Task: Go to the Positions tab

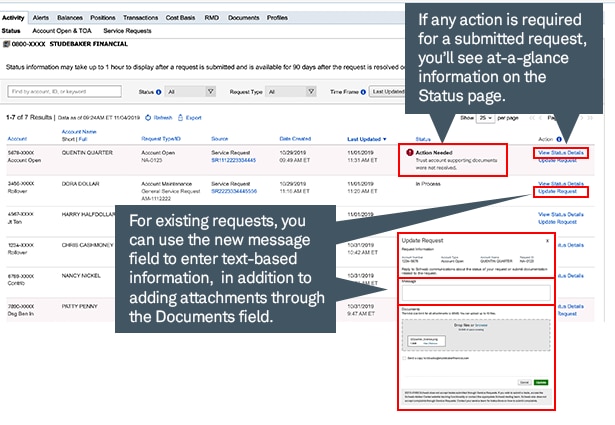Action: click(103, 18)
